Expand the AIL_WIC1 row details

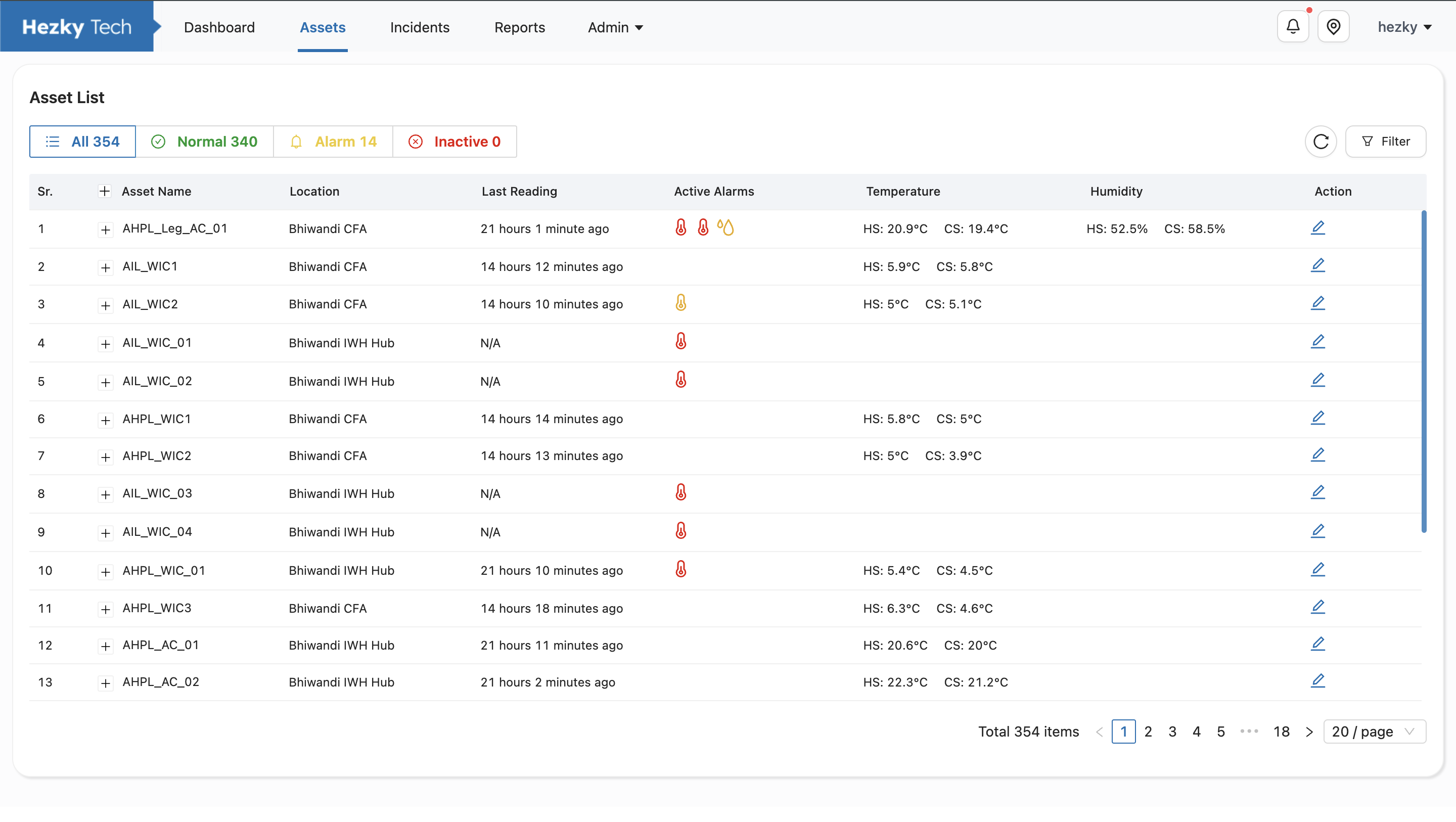[105, 267]
